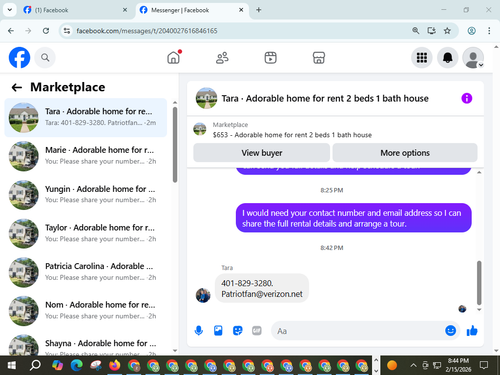The image size is (500, 375).
Task: Choose a sticker
Action: pos(238,331)
